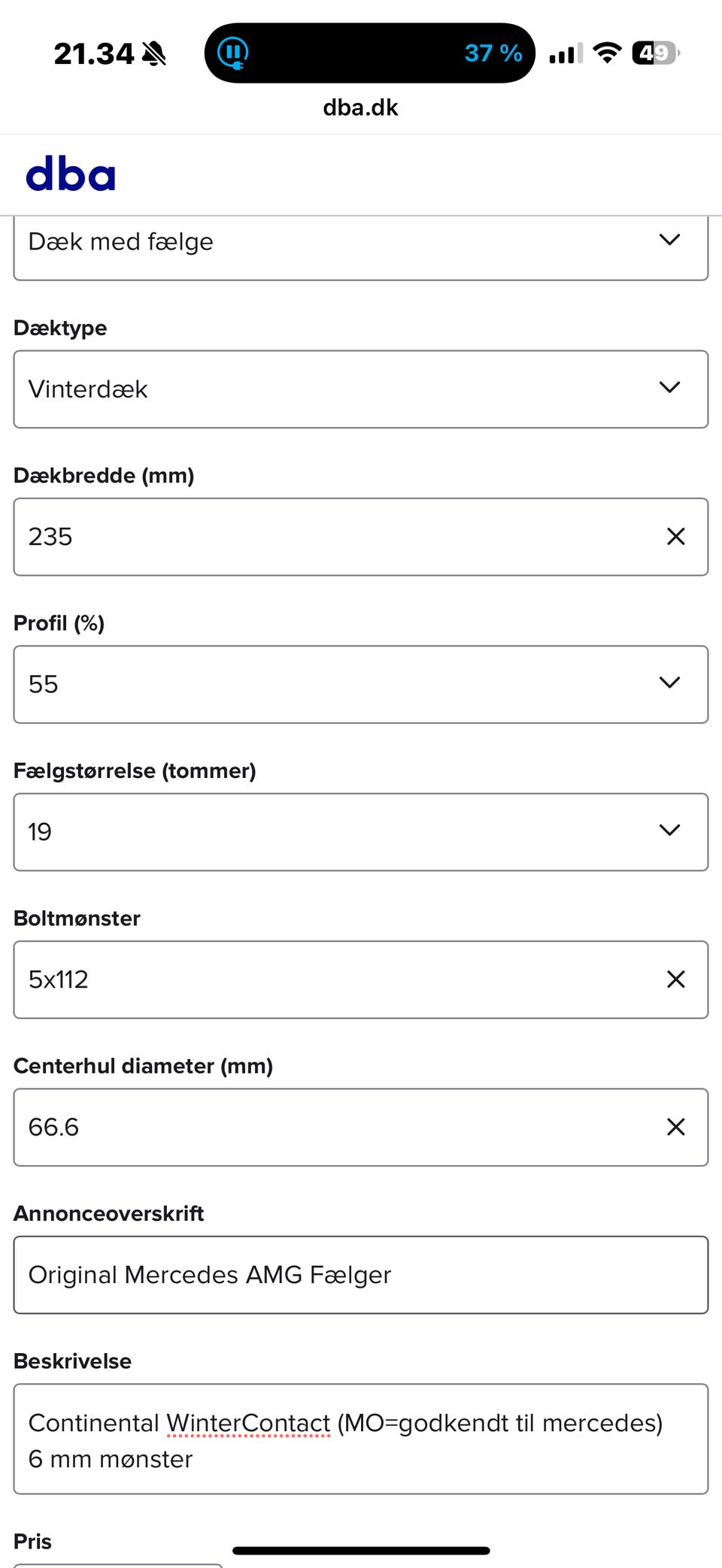Expand the Dæktype Vinterdæk dropdown
The width and height of the screenshot is (722, 1568).
click(359, 389)
